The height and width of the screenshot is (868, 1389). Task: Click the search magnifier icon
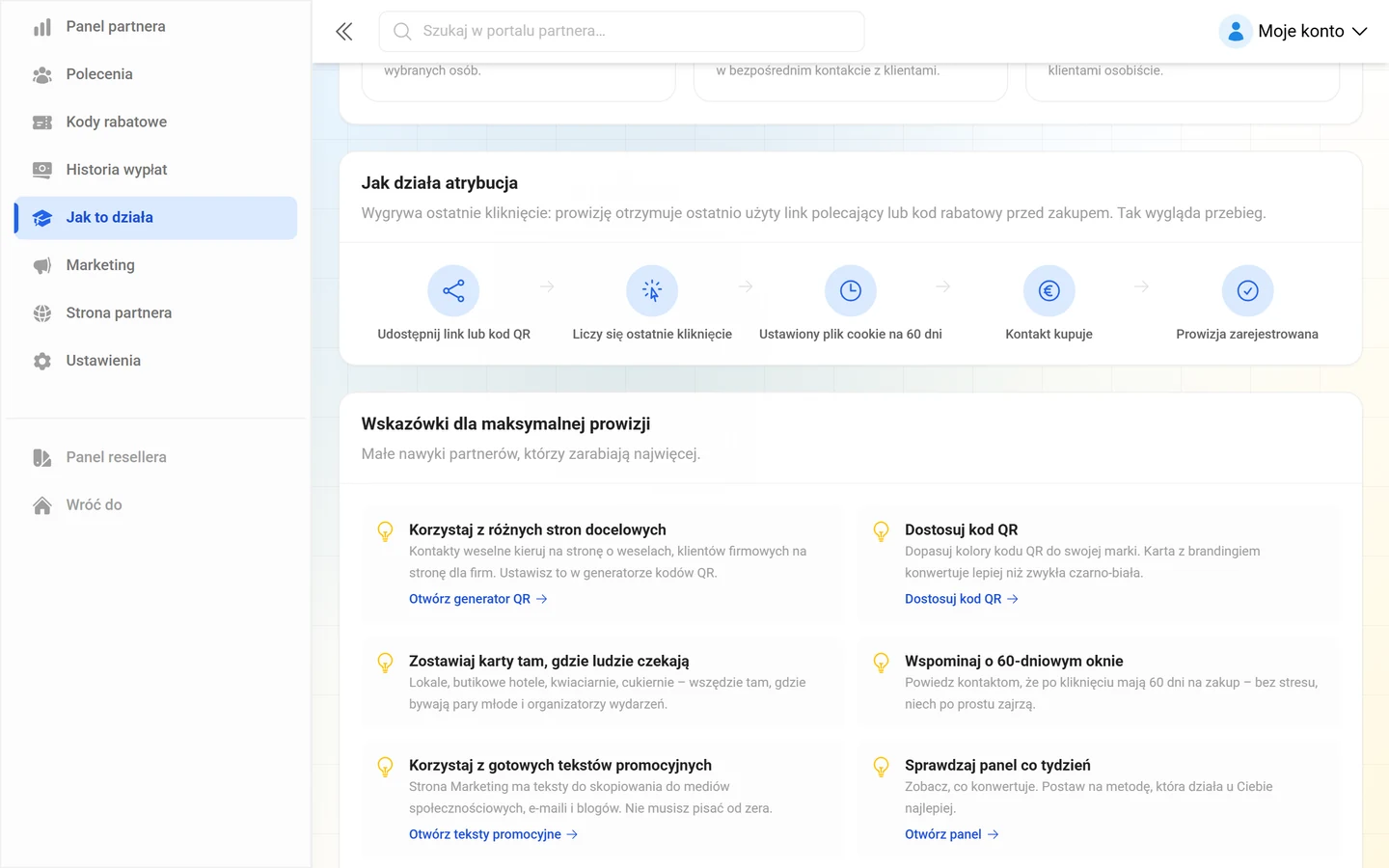tap(402, 32)
